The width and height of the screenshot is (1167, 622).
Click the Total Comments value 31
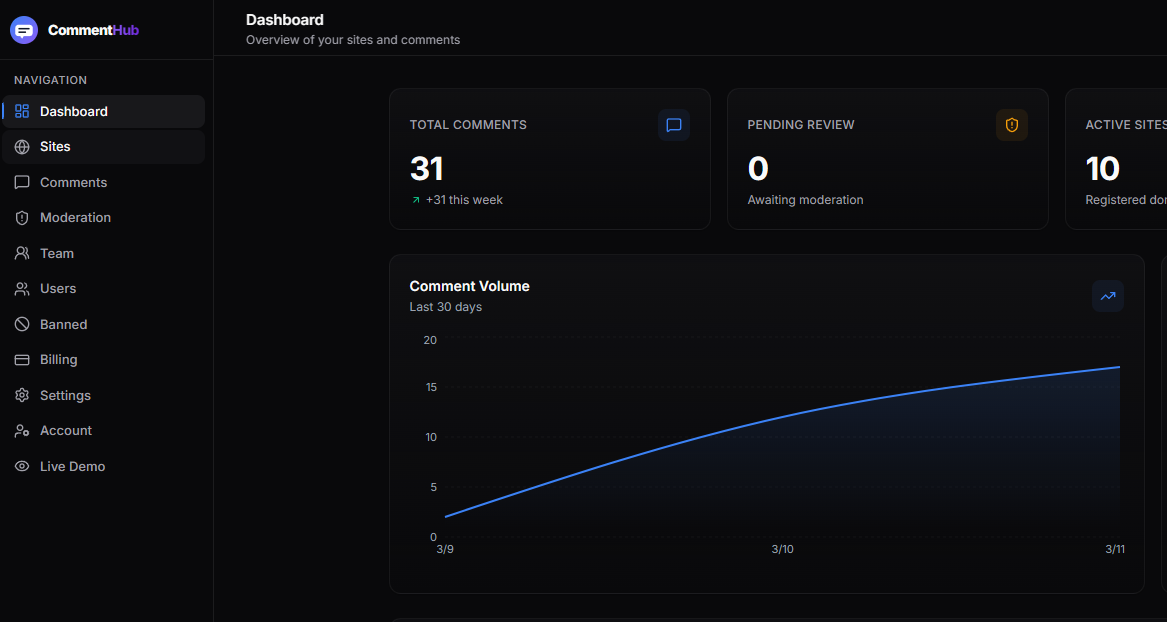click(x=426, y=169)
